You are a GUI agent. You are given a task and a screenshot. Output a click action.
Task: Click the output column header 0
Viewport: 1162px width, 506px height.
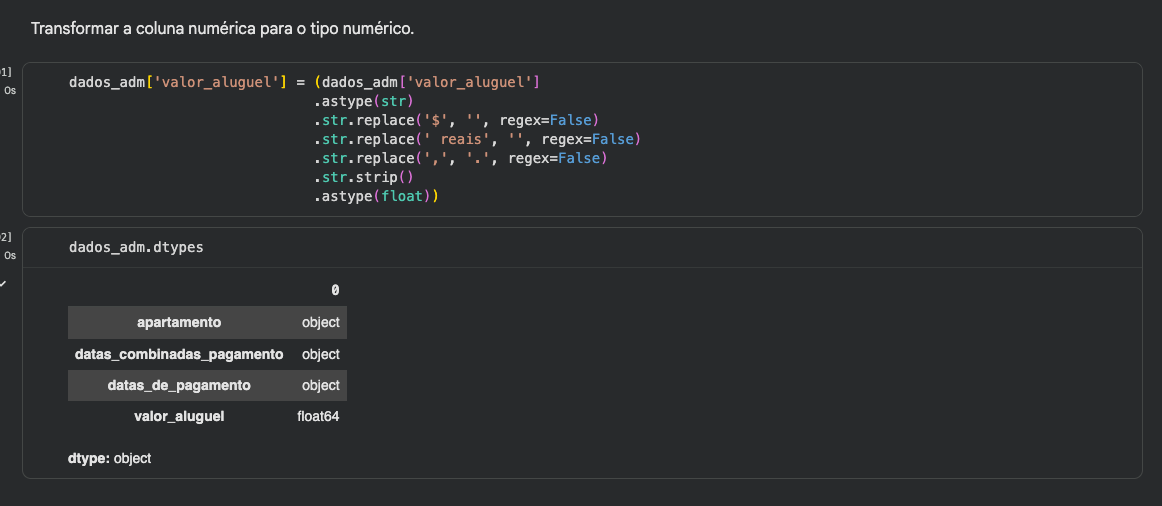point(335,290)
